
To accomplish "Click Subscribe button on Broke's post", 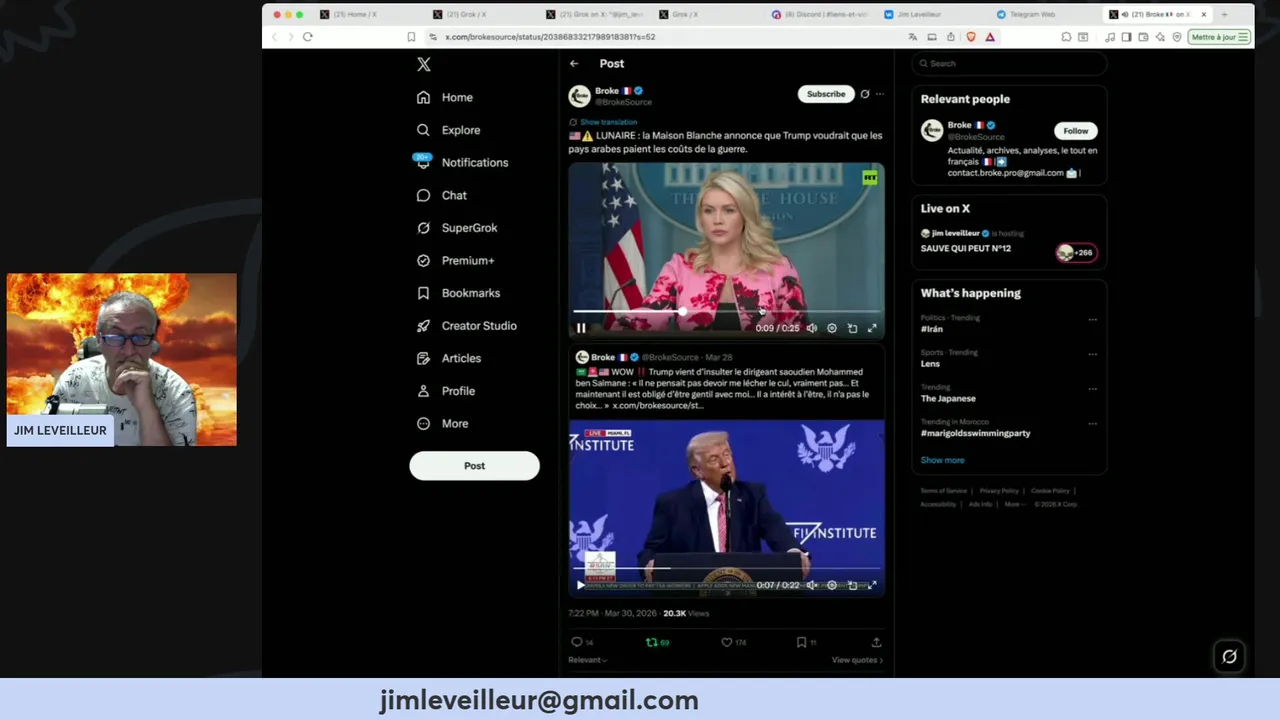I will [826, 94].
